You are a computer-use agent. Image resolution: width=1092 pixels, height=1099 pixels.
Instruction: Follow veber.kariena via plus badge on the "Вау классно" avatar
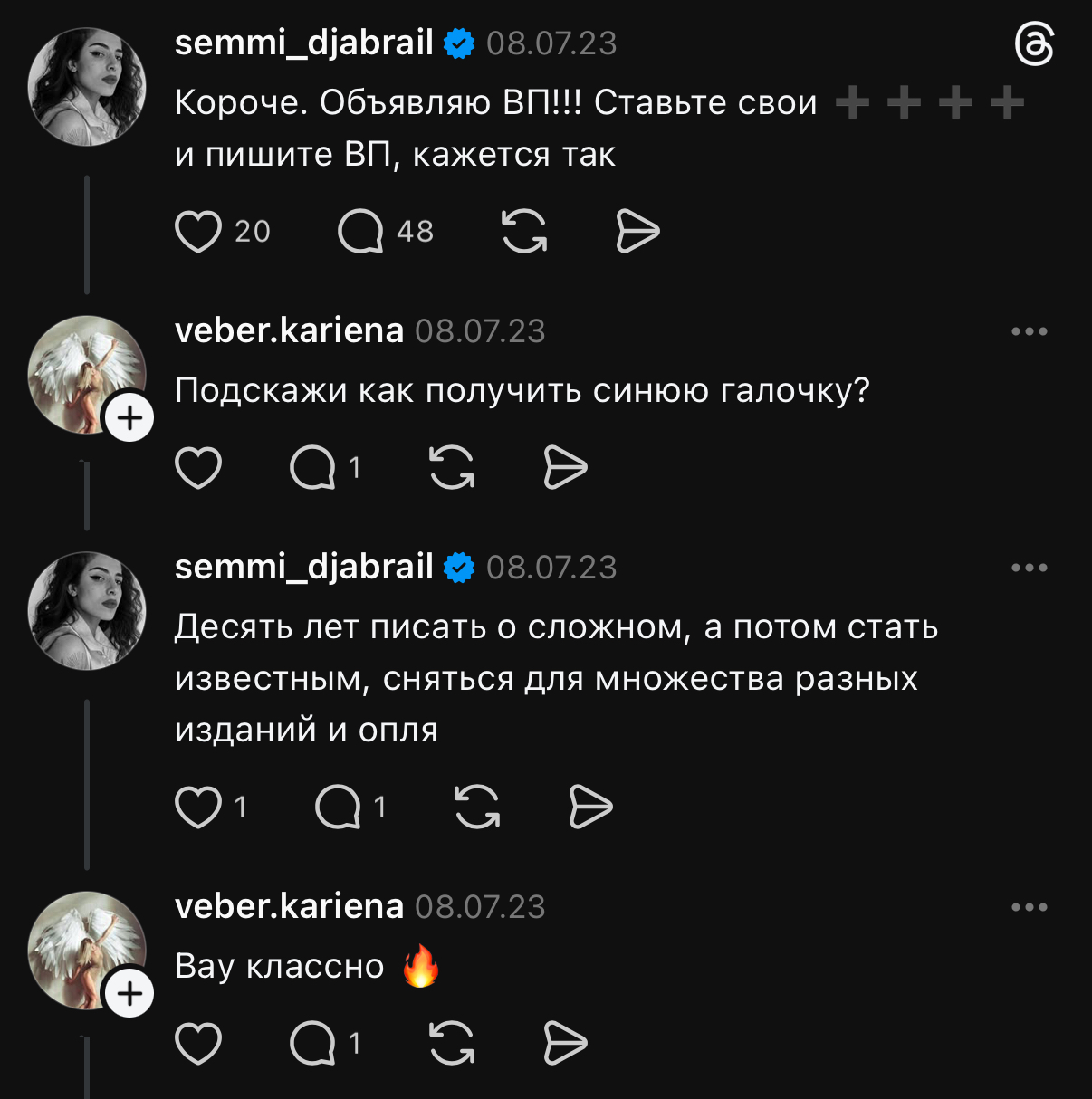(130, 994)
